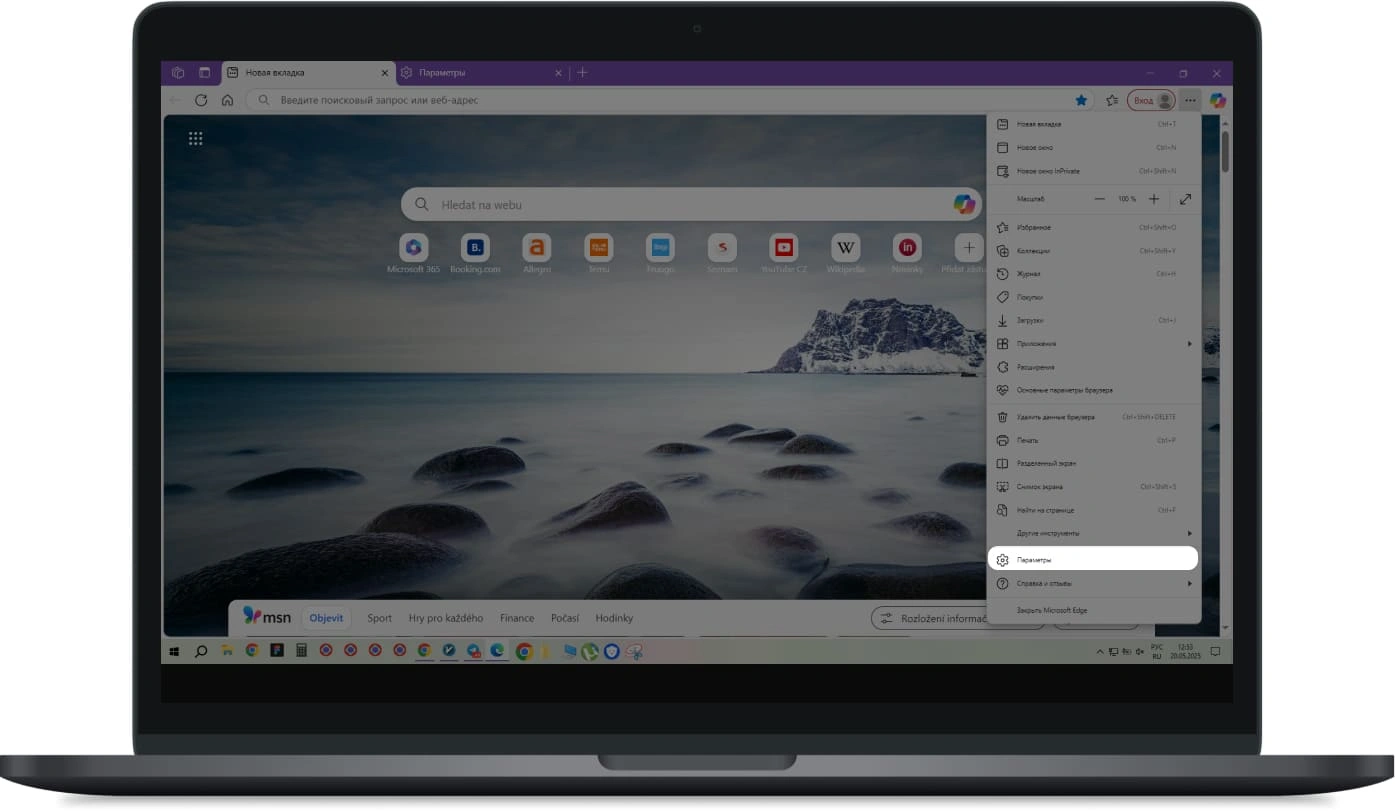Viewport: 1395px width, 812px height.
Task: Open Избранное from the menu
Action: click(1092, 227)
